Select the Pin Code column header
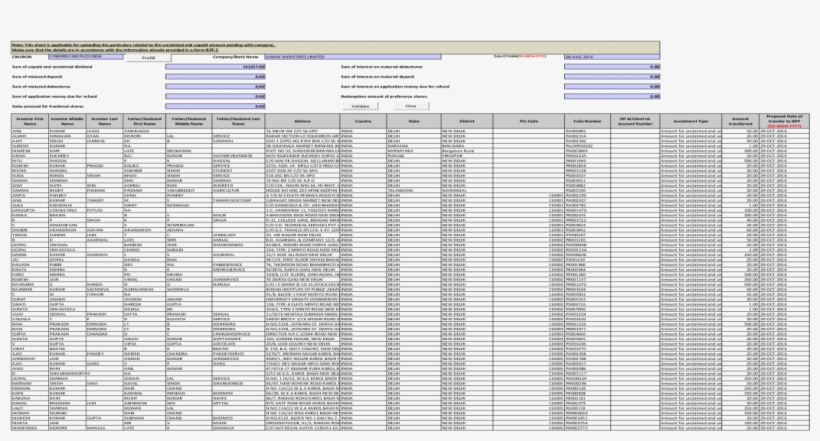This screenshot has height=441, width=820. coord(529,121)
